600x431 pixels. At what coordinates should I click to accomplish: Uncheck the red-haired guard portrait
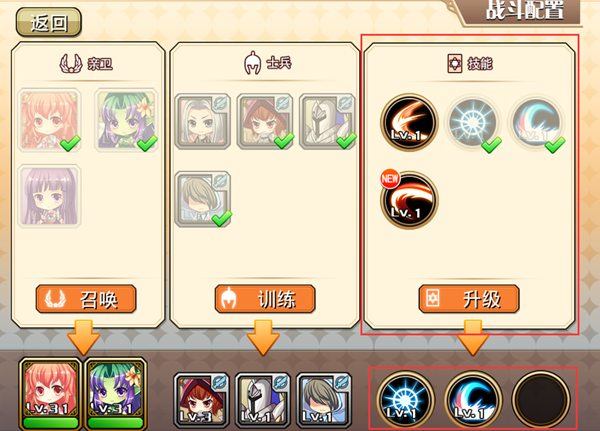49,120
